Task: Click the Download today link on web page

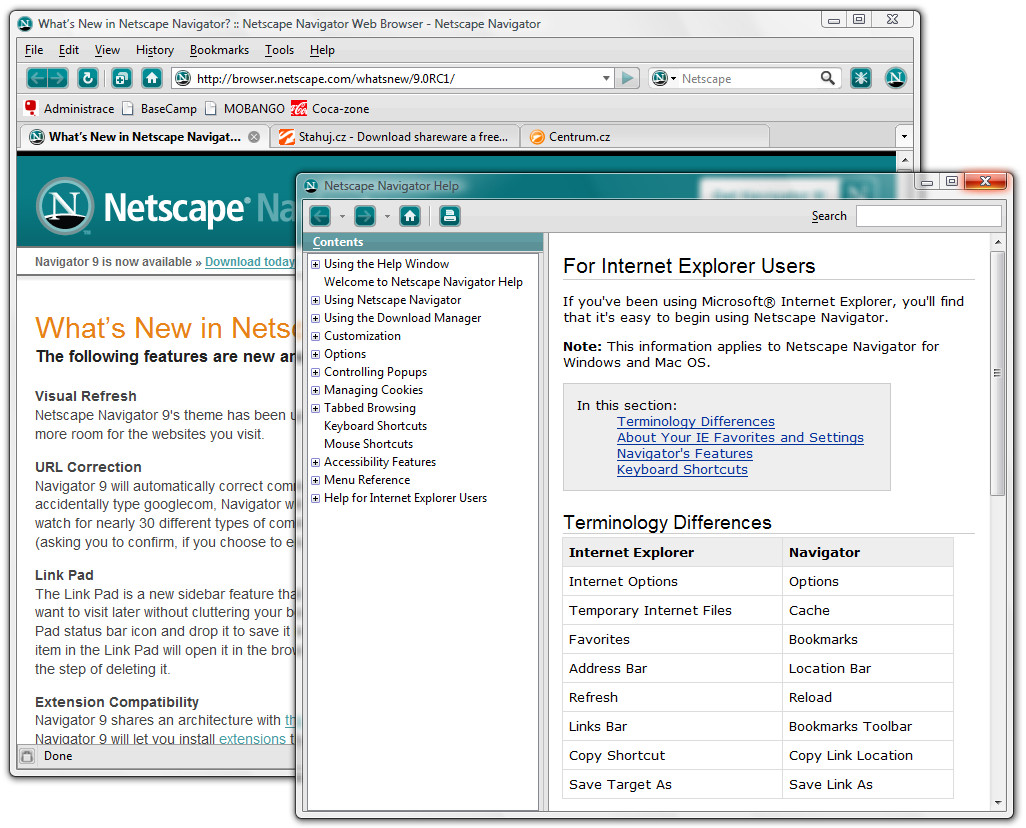Action: 250,262
